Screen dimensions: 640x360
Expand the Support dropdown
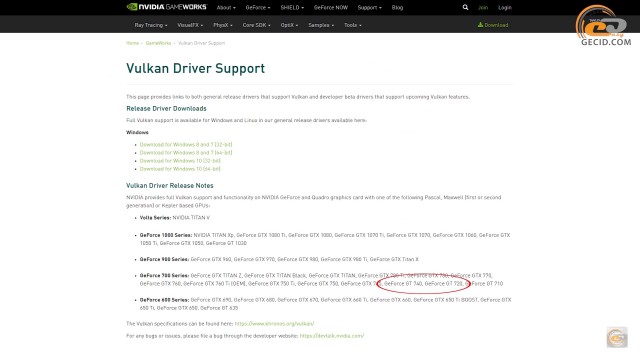[369, 7]
